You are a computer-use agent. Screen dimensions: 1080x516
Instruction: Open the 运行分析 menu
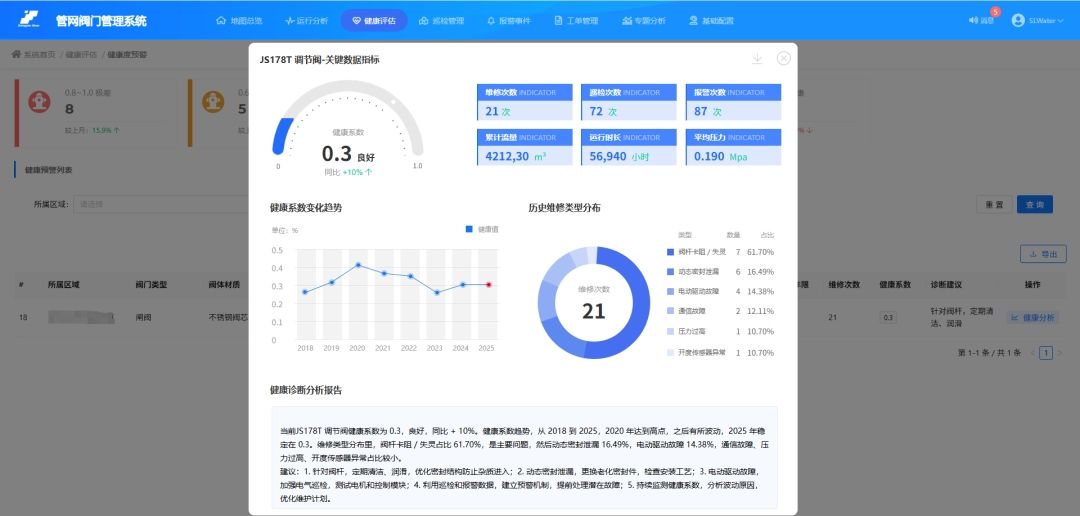(307, 21)
